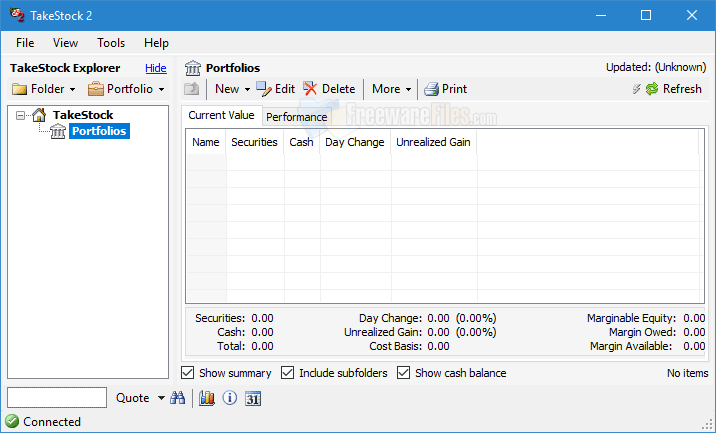Click the Portfolios bank icon in header
The width and height of the screenshot is (716, 433).
pyautogui.click(x=193, y=69)
